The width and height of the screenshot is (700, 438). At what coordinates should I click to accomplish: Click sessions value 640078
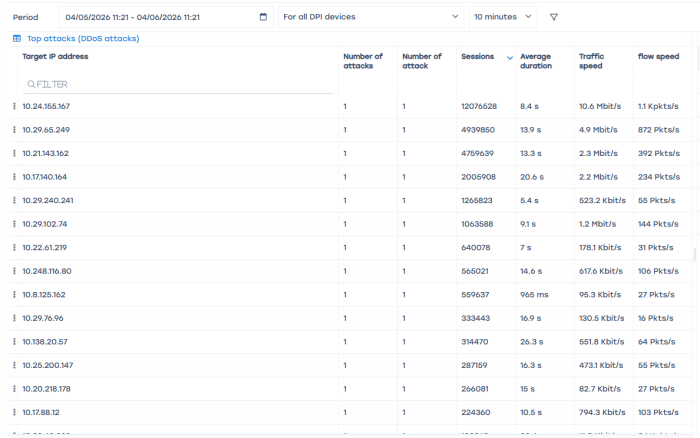coord(475,247)
